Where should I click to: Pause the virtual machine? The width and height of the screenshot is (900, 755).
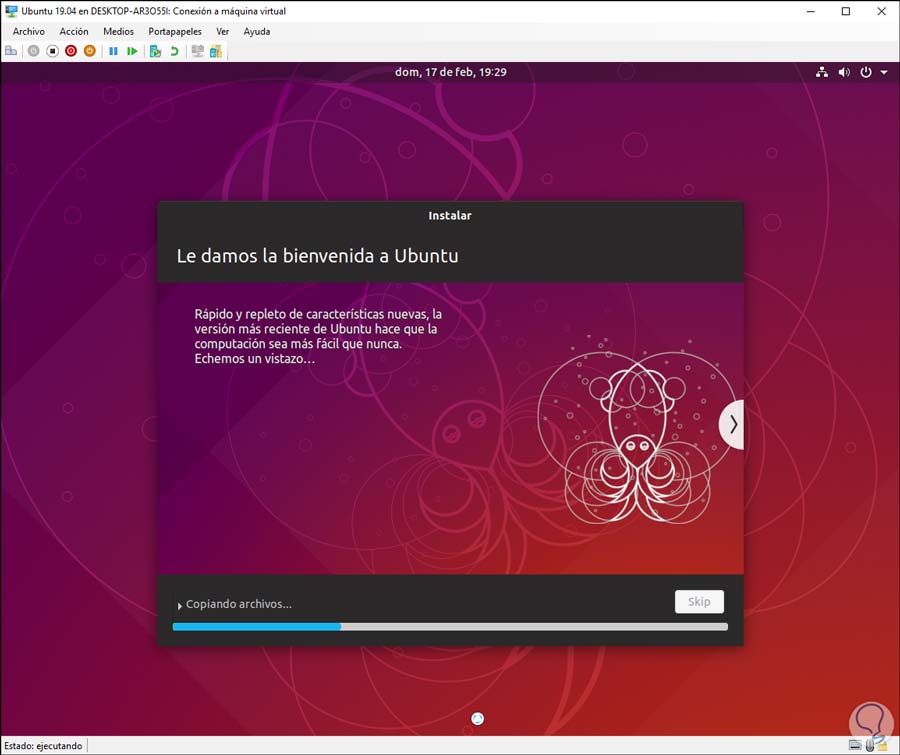coord(113,51)
